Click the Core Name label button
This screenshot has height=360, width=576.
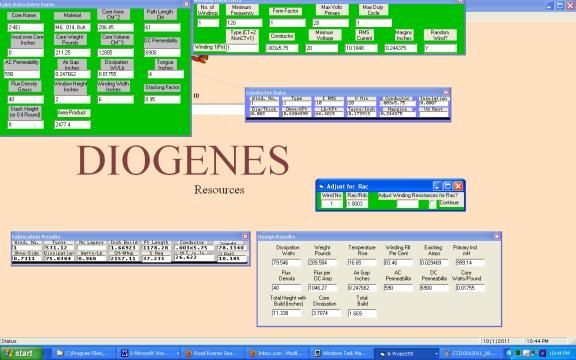click(24, 16)
